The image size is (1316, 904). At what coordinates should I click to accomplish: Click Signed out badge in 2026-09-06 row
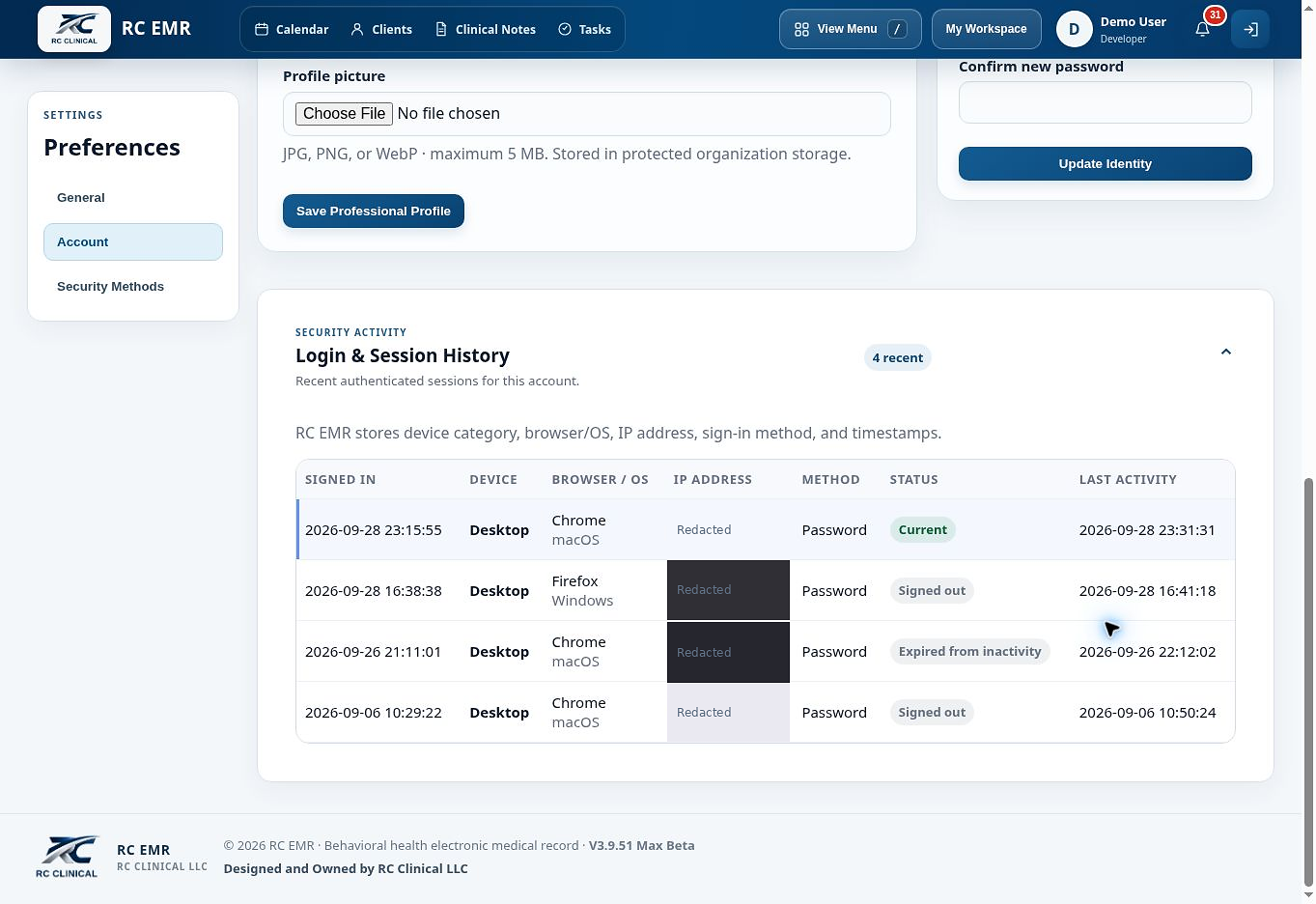click(932, 712)
